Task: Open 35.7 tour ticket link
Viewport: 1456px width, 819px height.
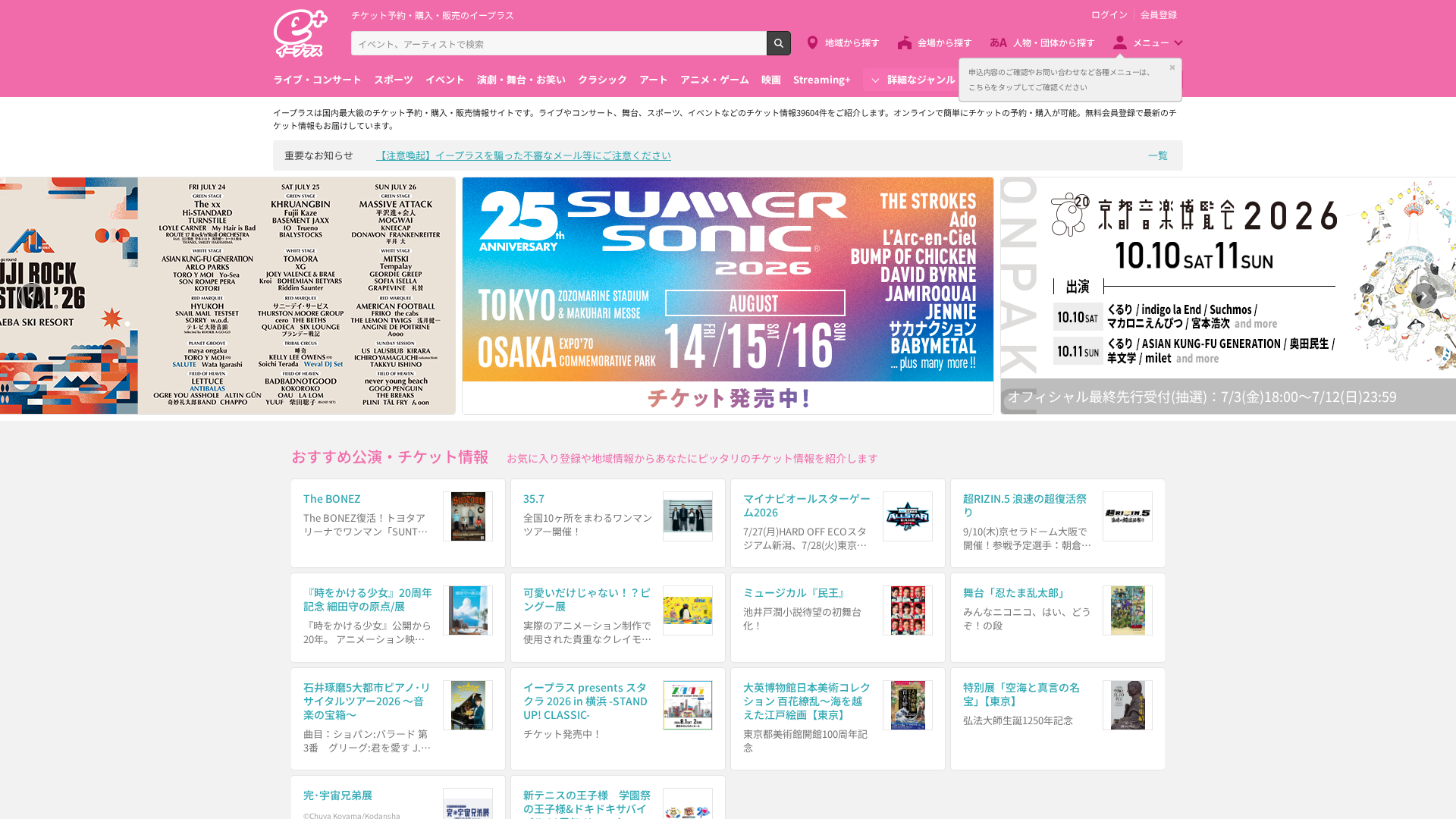Action: click(533, 498)
